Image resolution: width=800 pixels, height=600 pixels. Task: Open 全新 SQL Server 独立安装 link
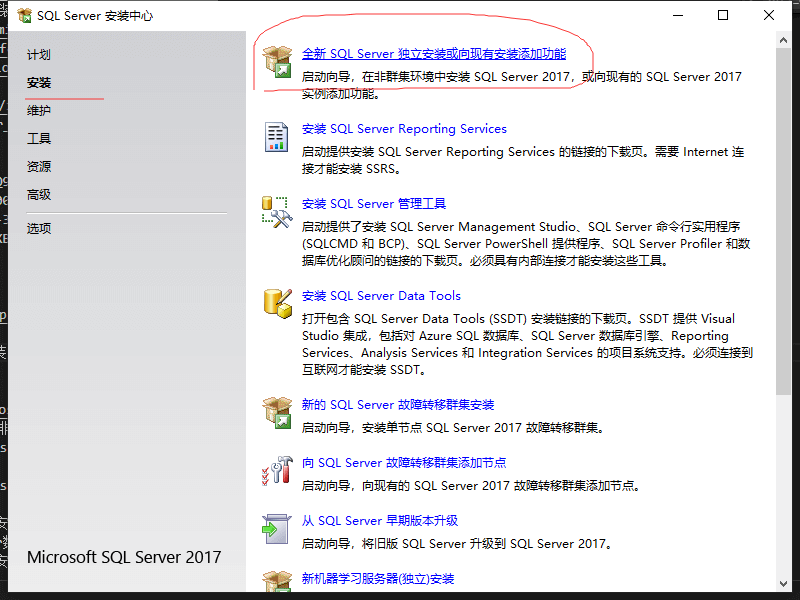tap(433, 54)
